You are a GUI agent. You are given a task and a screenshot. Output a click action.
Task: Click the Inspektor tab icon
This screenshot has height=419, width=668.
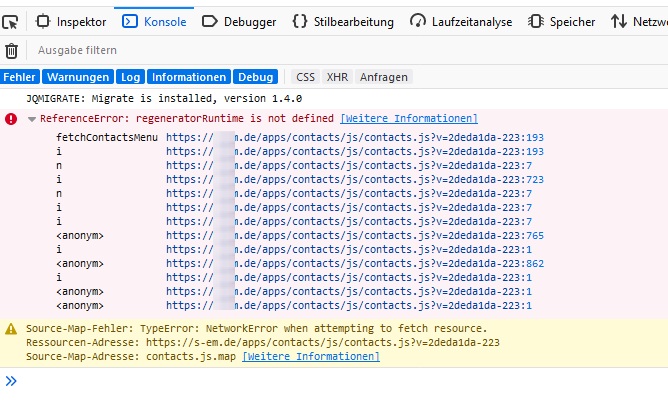click(x=43, y=21)
